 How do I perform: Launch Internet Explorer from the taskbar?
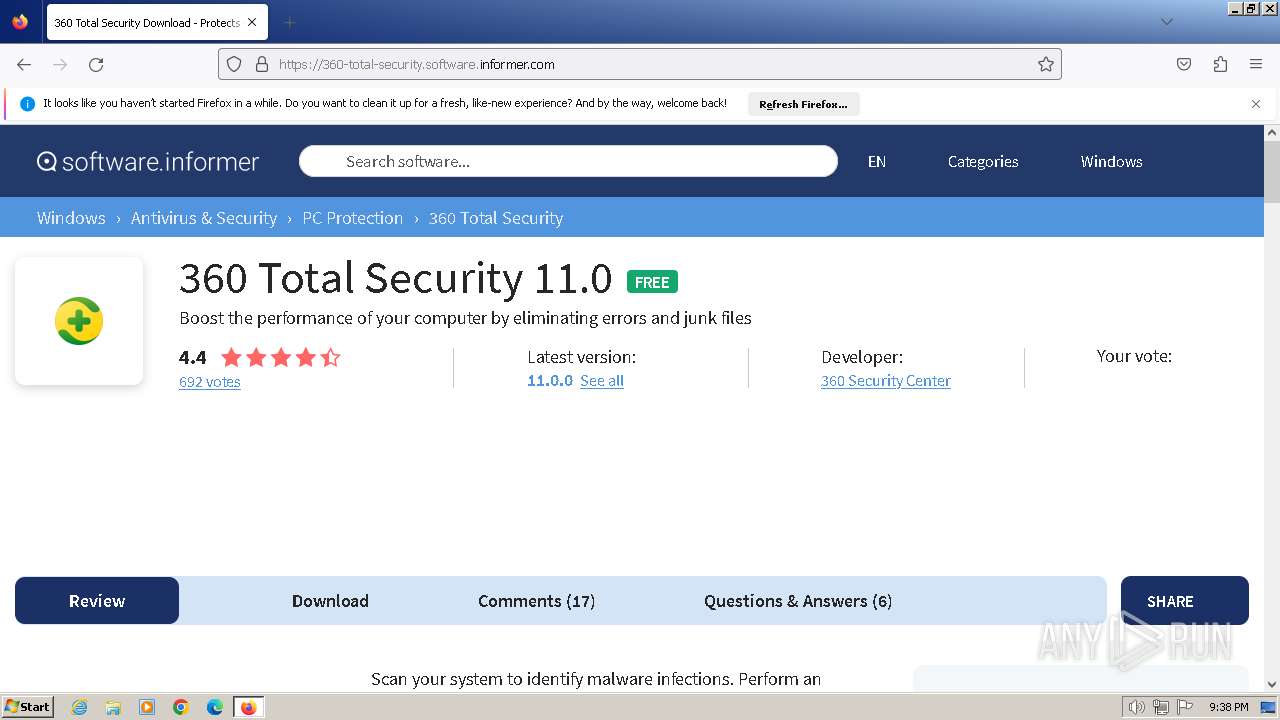point(79,707)
